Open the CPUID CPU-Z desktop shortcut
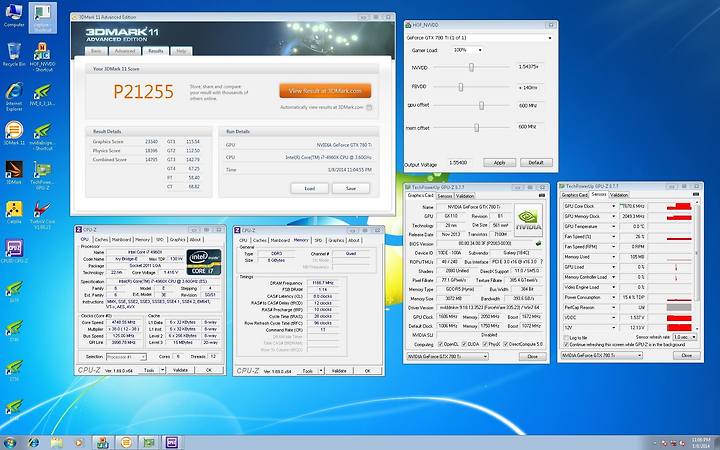 coord(15,251)
